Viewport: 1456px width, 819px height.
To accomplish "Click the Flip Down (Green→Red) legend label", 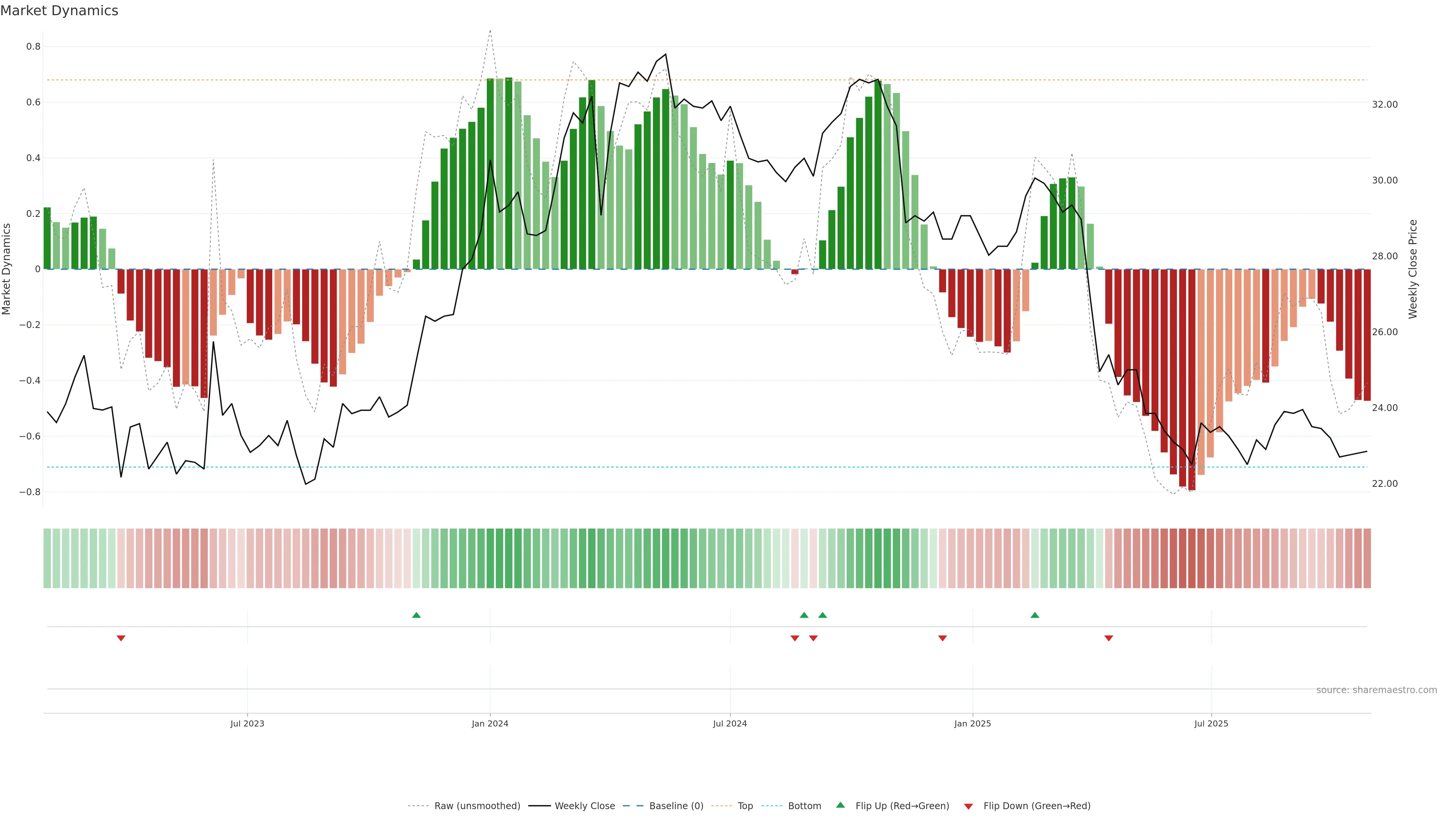I will tap(1037, 806).
